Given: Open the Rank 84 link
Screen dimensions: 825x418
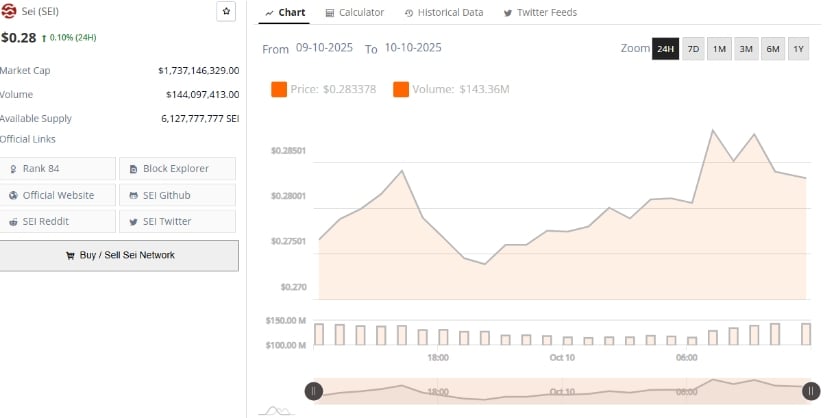Looking at the screenshot, I should tap(58, 168).
